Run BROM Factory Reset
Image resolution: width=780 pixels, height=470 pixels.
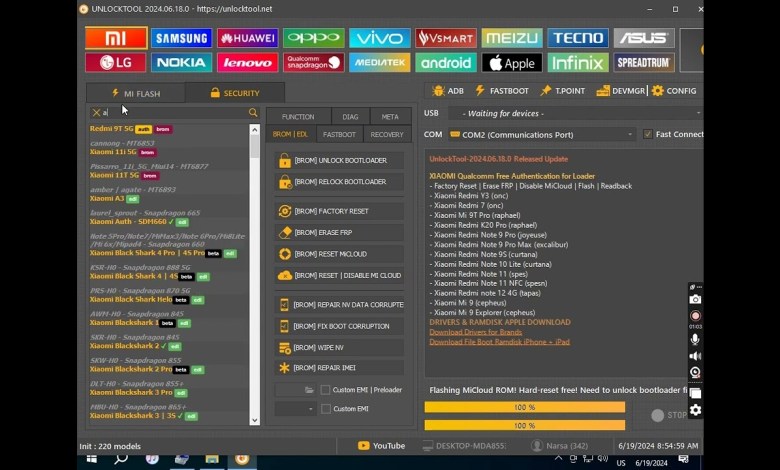coord(339,211)
